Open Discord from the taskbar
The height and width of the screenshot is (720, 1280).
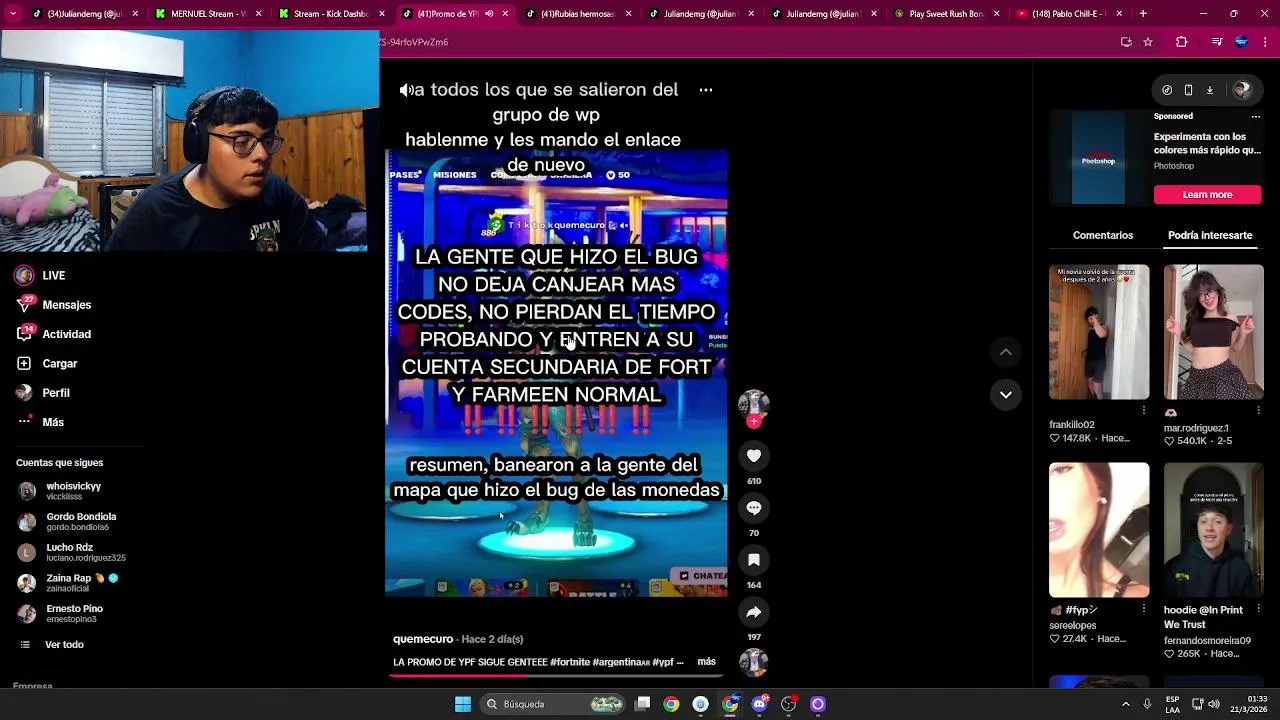(759, 704)
